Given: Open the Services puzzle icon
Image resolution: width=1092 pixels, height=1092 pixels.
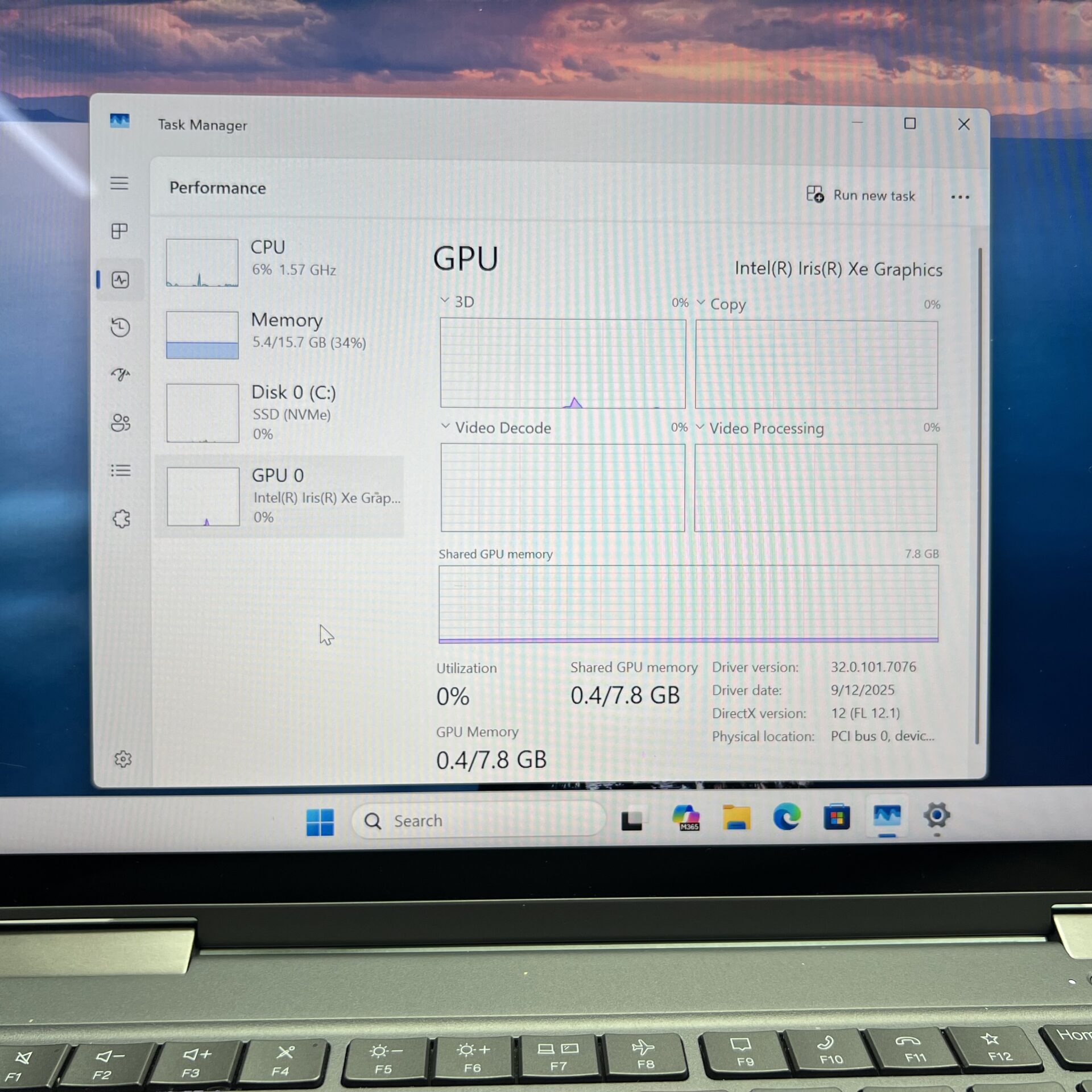Looking at the screenshot, I should pyautogui.click(x=121, y=519).
